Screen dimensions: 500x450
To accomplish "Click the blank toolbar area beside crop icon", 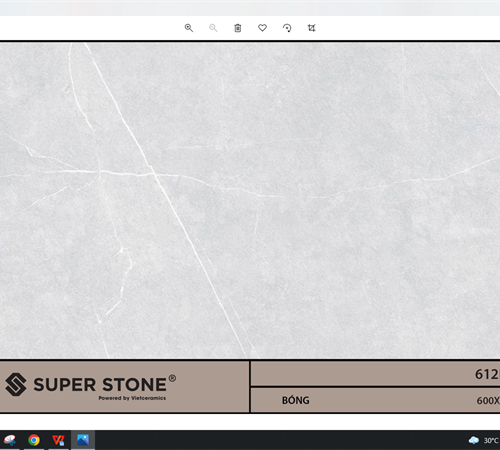I will [400, 28].
